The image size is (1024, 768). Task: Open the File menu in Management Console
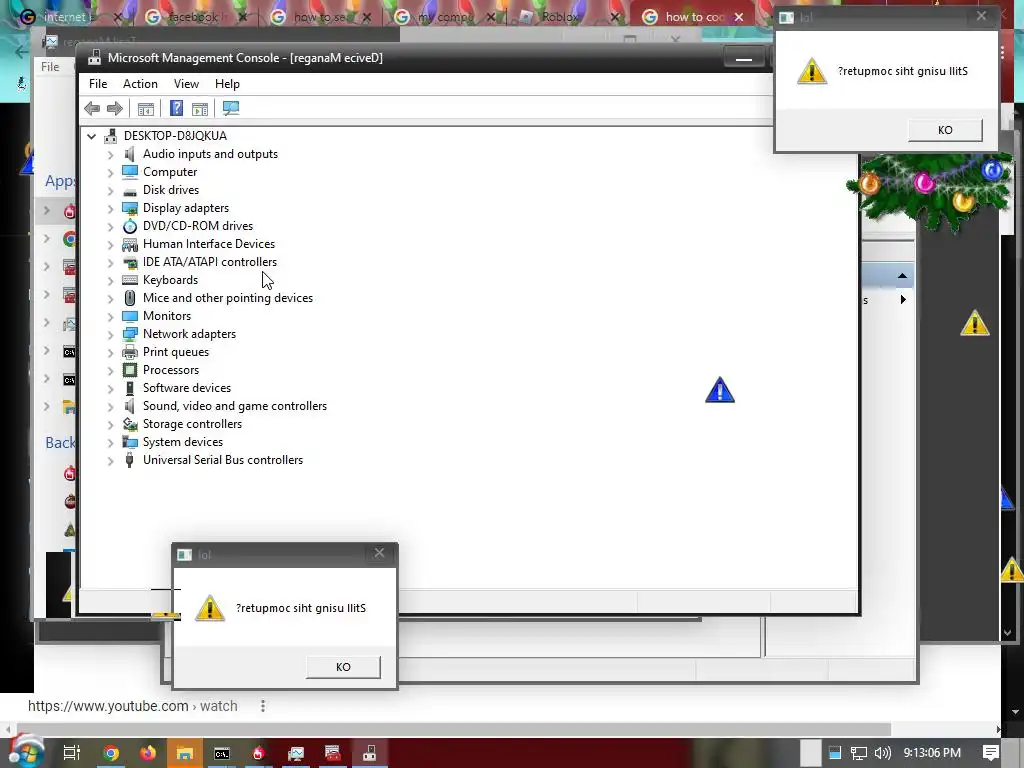(98, 84)
